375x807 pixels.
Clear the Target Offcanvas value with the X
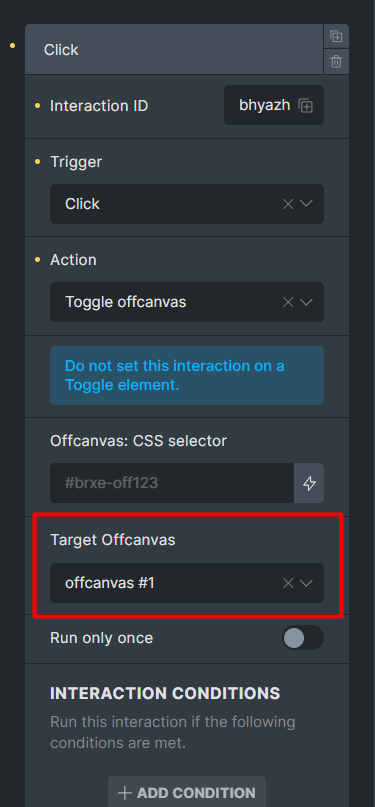[x=288, y=583]
